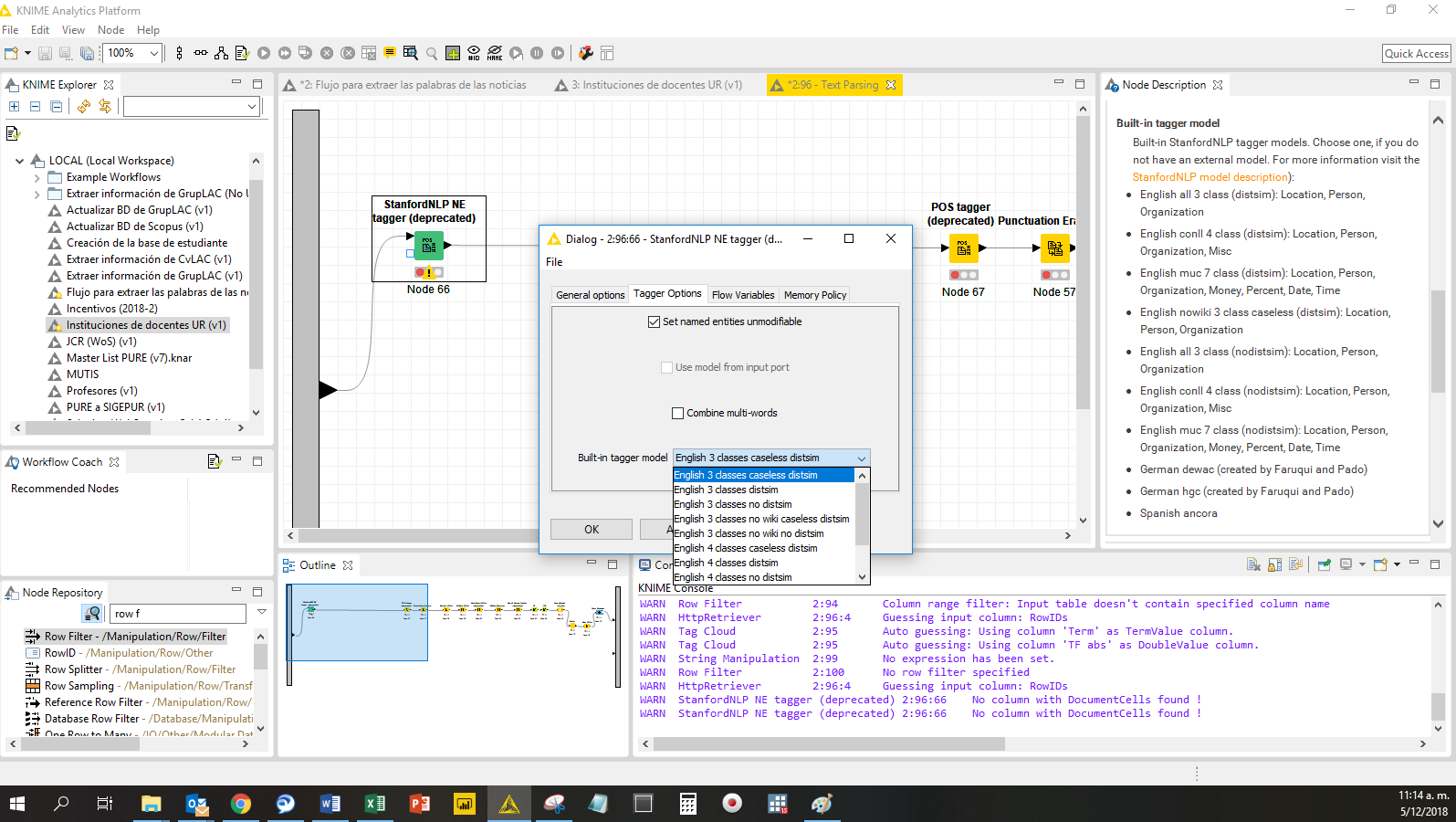This screenshot has width=1456, height=822.
Task: Click the Word icon in the Windows taskbar
Action: pyautogui.click(x=330, y=804)
